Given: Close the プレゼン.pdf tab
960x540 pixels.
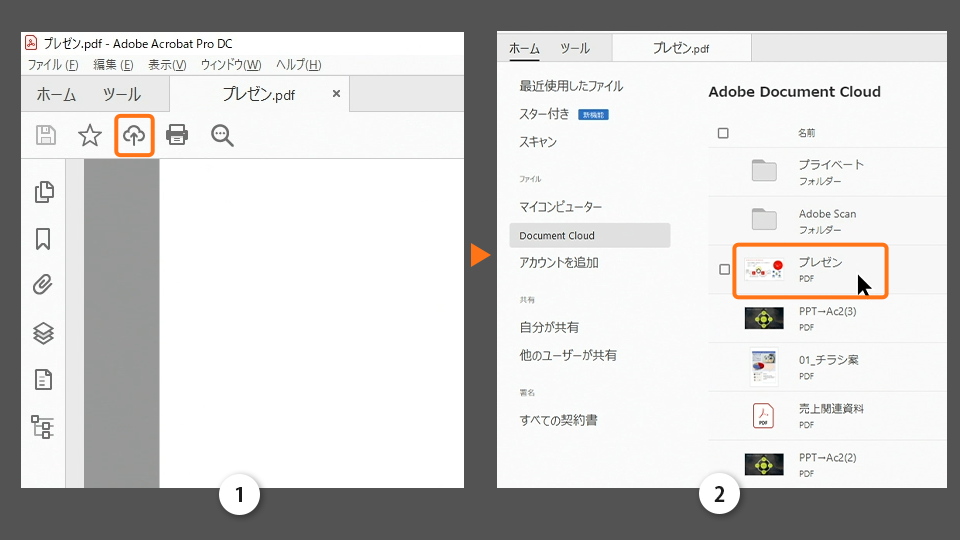Looking at the screenshot, I should click(336, 94).
